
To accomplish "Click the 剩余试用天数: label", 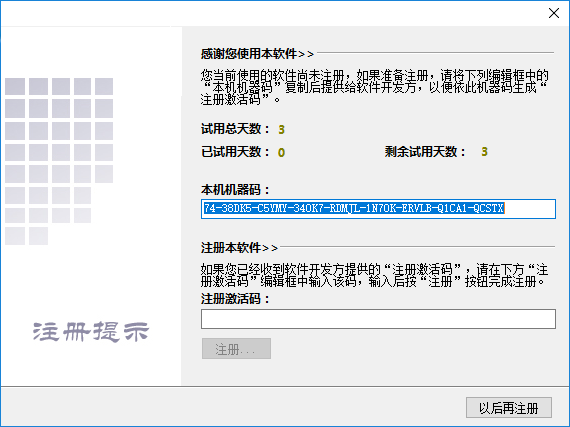I will 425,152.
